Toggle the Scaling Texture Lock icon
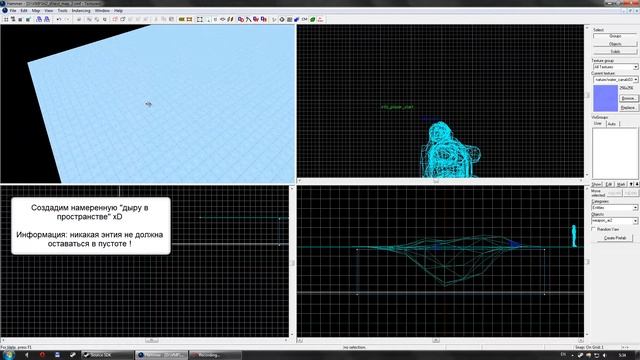 pos(222,19)
